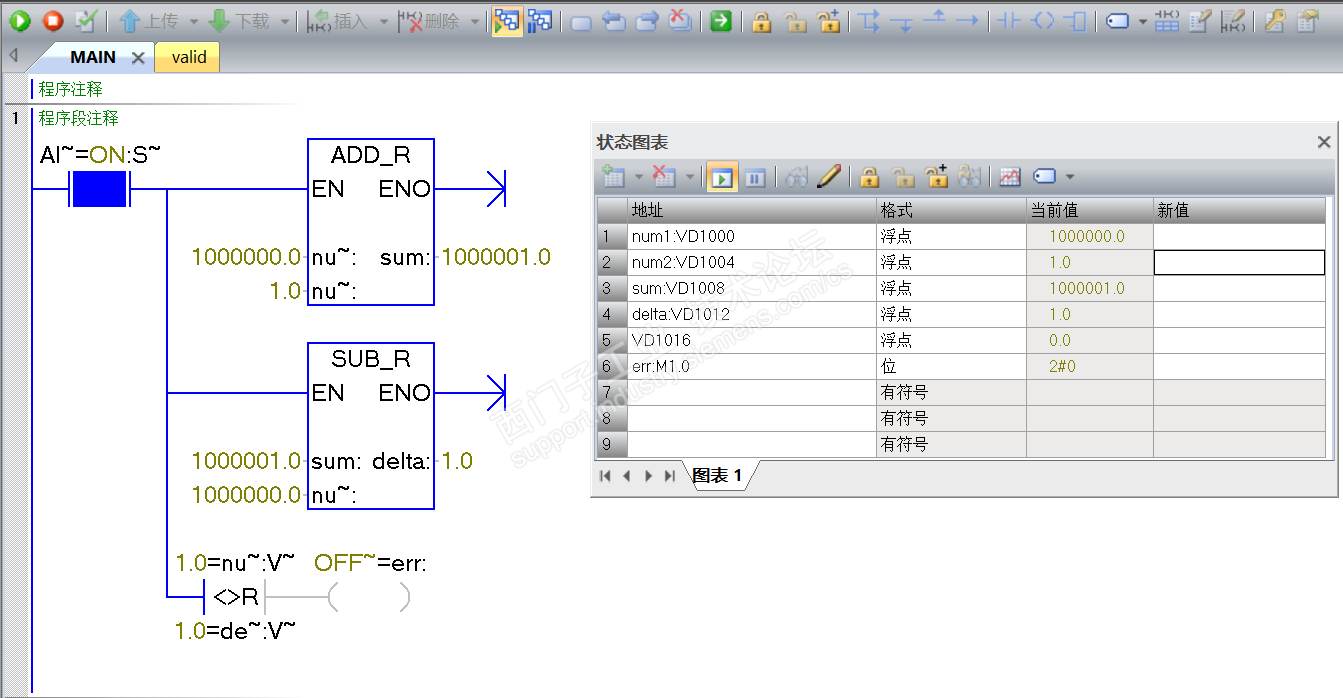Open the symbol tag dropdown in main toolbar
Screen dimensions: 1343x698
pos(1142,21)
